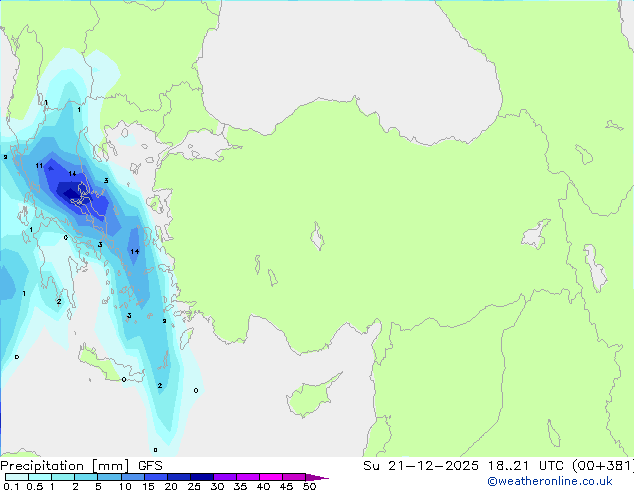Click the "(00+381)" forecast offset text
The image size is (634, 490).
click(603, 466)
